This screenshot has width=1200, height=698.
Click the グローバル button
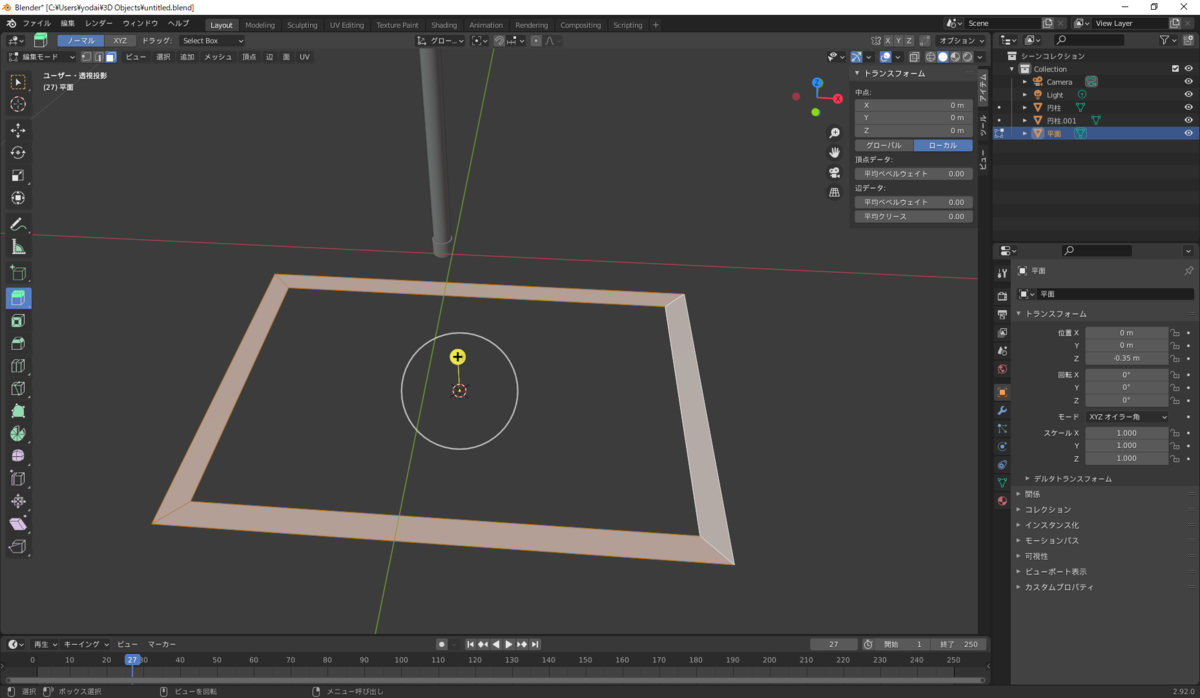pos(883,145)
